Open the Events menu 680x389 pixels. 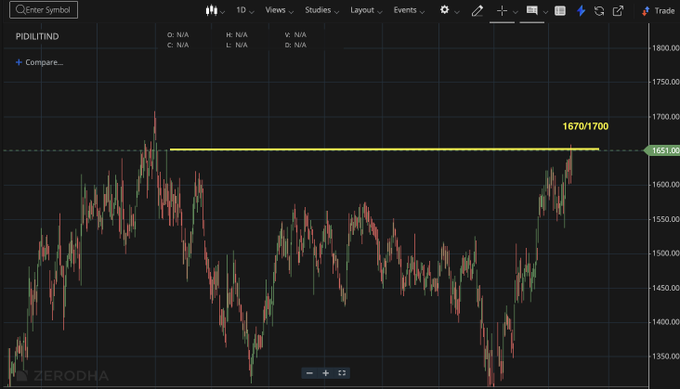click(409, 10)
